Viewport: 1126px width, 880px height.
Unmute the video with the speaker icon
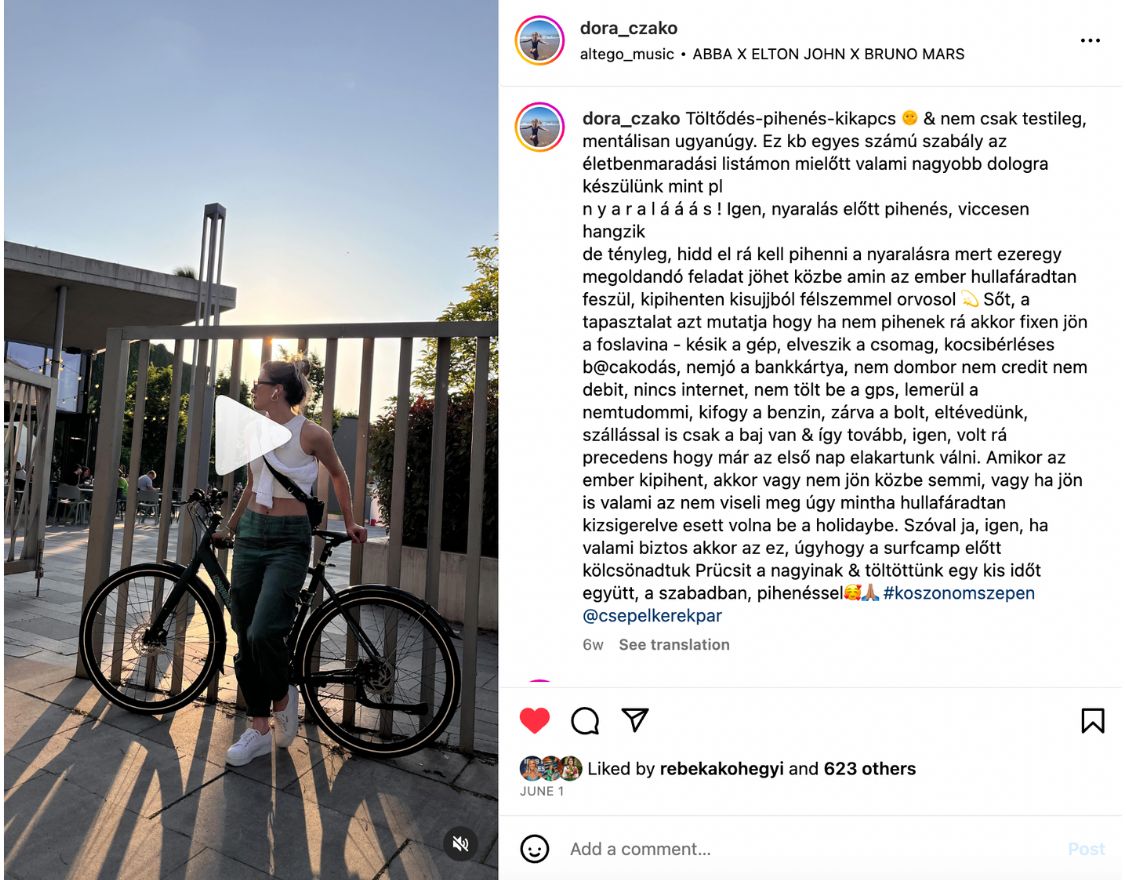[x=460, y=843]
